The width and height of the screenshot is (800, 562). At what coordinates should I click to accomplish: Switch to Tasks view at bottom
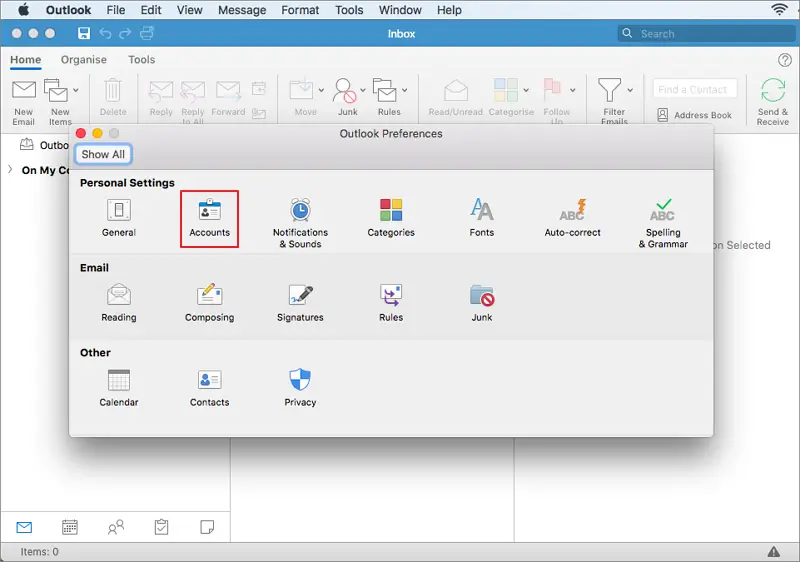[161, 527]
